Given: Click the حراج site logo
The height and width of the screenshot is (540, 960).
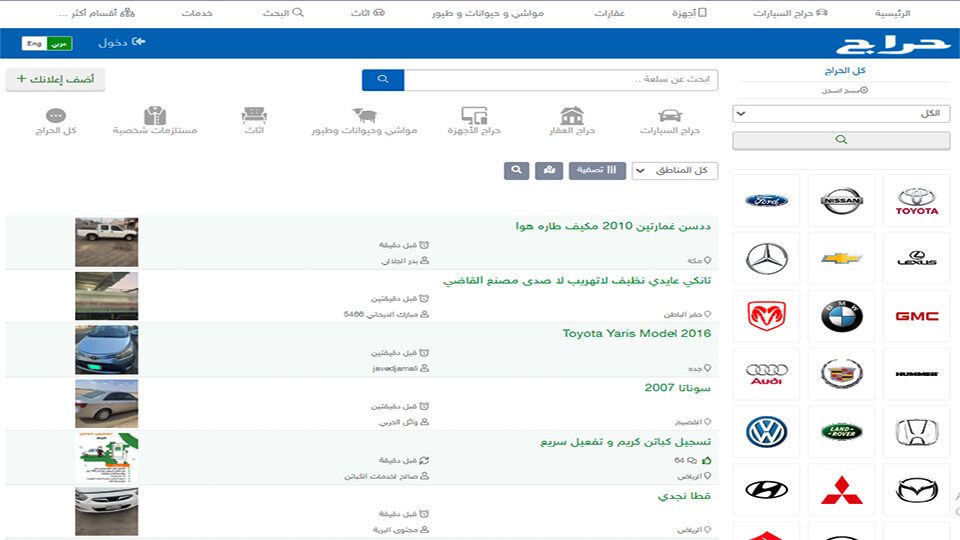Looking at the screenshot, I should [893, 44].
